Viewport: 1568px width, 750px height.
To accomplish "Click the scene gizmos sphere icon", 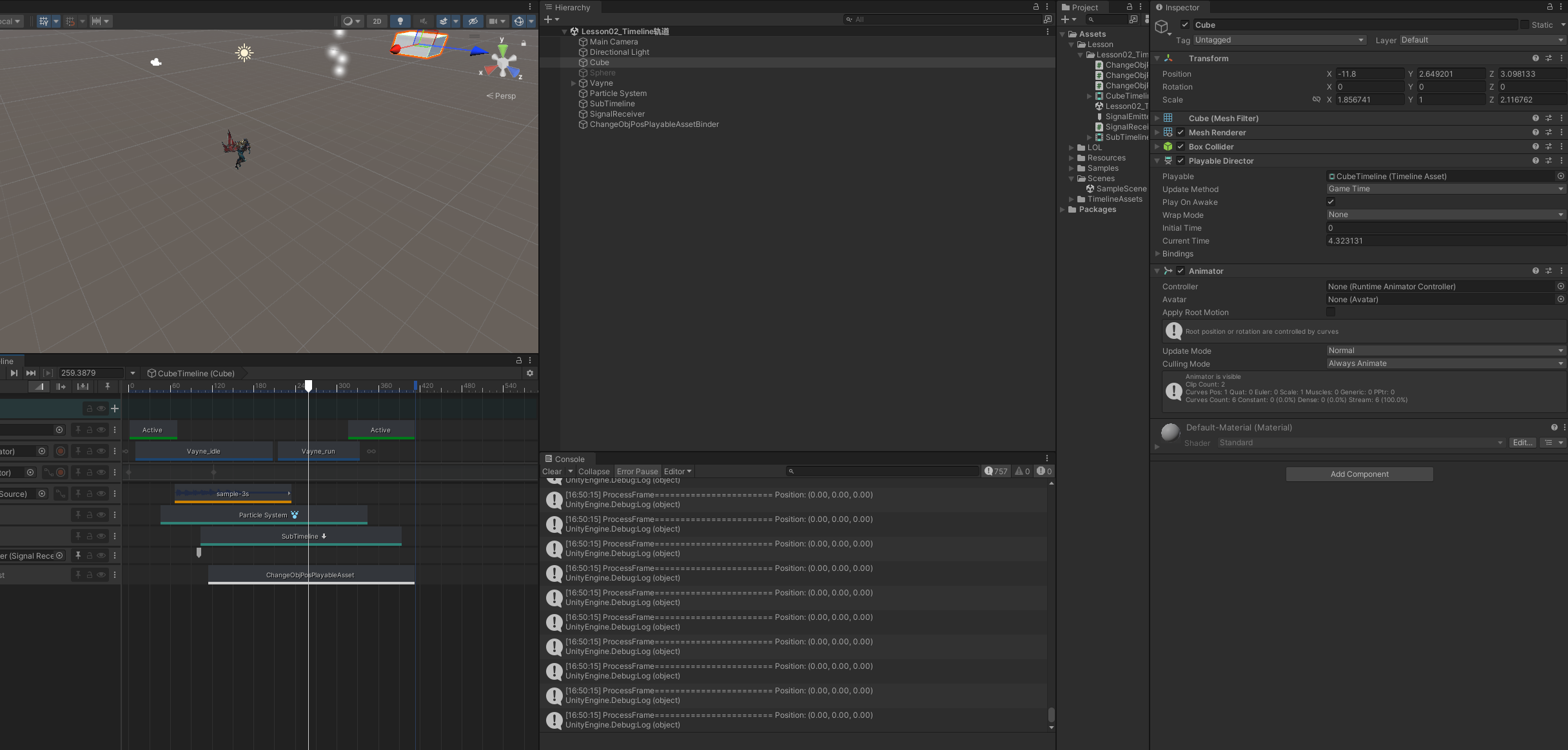I will tap(519, 21).
